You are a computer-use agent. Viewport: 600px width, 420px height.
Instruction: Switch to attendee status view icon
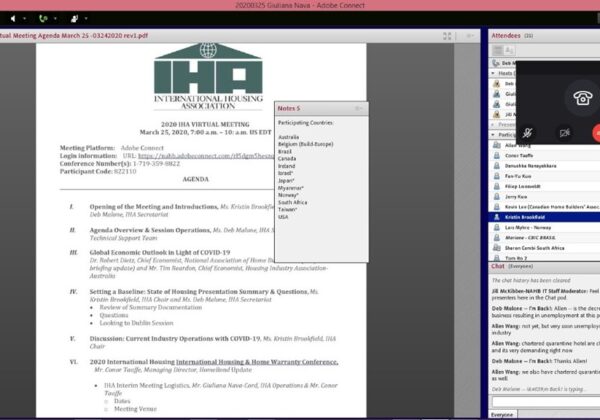tap(511, 50)
